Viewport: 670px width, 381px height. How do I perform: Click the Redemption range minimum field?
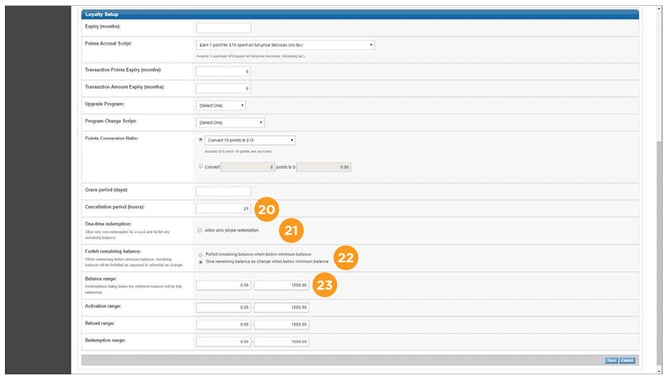(223, 342)
